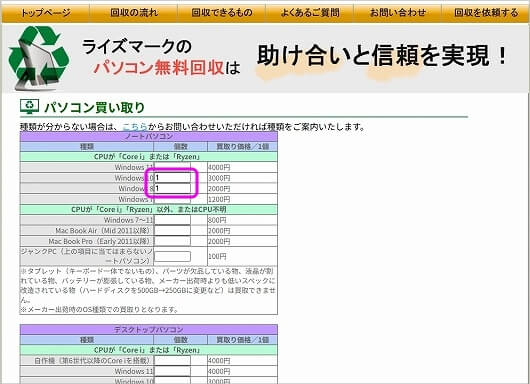Click quantity field for desktop Windows 11 row

click(172, 371)
